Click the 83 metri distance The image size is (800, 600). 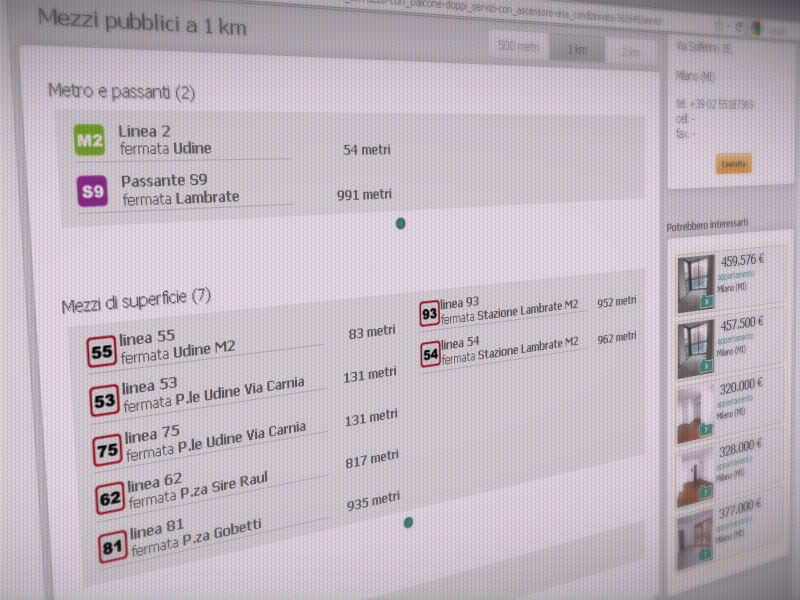tap(372, 333)
